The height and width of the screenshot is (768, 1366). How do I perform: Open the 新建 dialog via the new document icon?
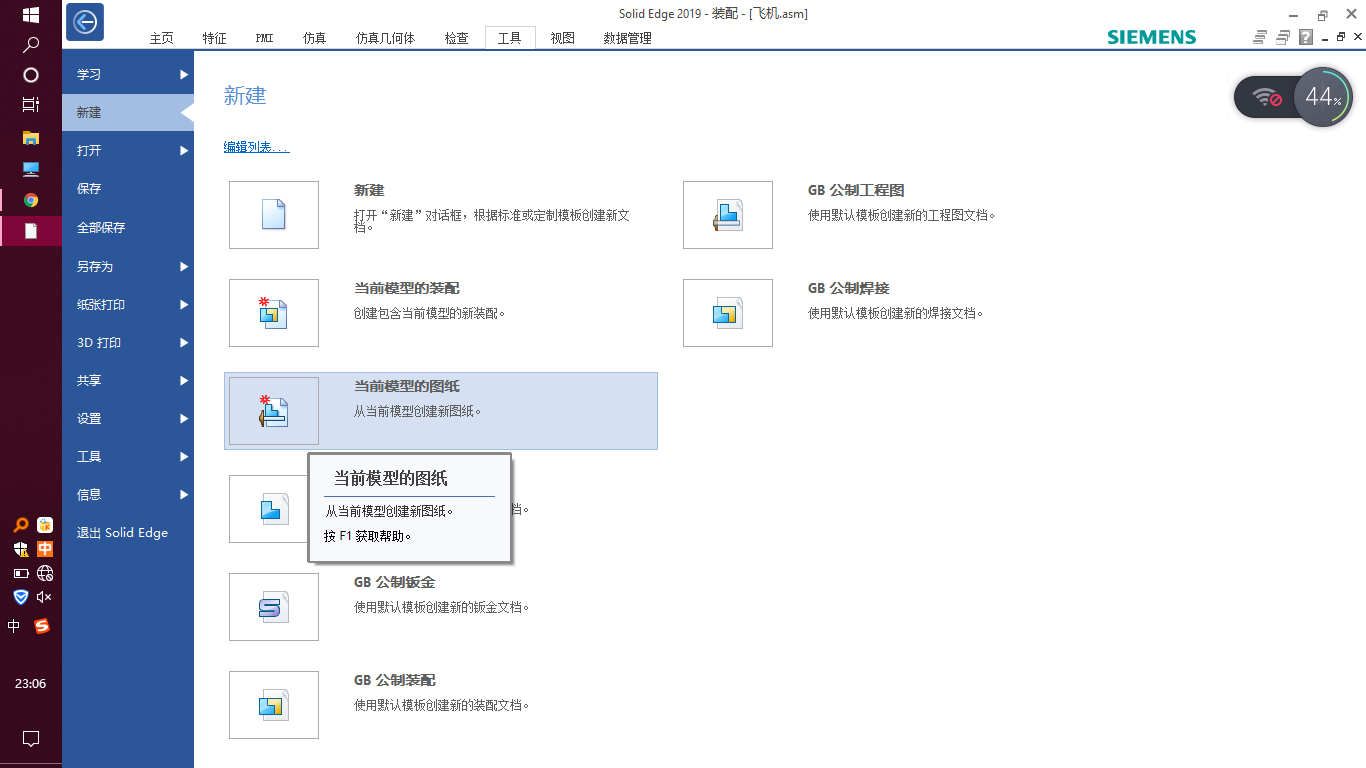tap(273, 214)
